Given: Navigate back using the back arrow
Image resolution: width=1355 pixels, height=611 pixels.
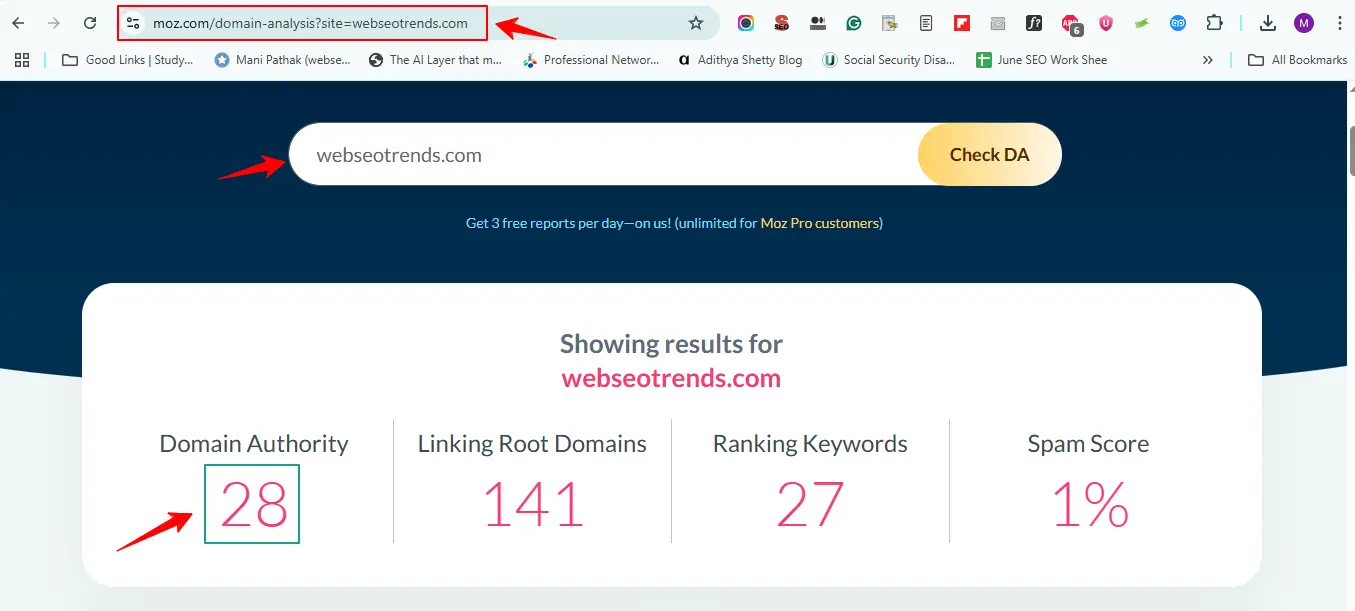Looking at the screenshot, I should click(17, 22).
